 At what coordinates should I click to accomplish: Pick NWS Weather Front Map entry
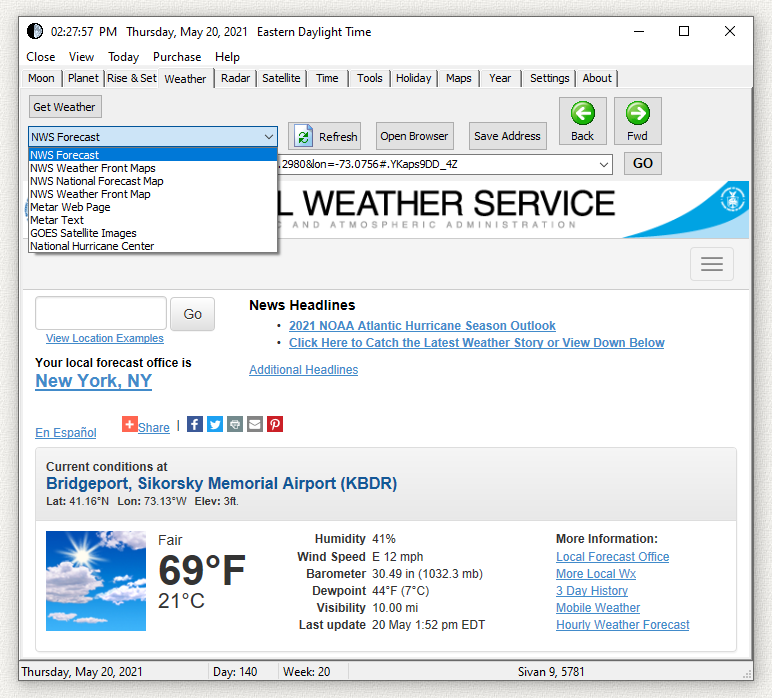tap(153, 194)
